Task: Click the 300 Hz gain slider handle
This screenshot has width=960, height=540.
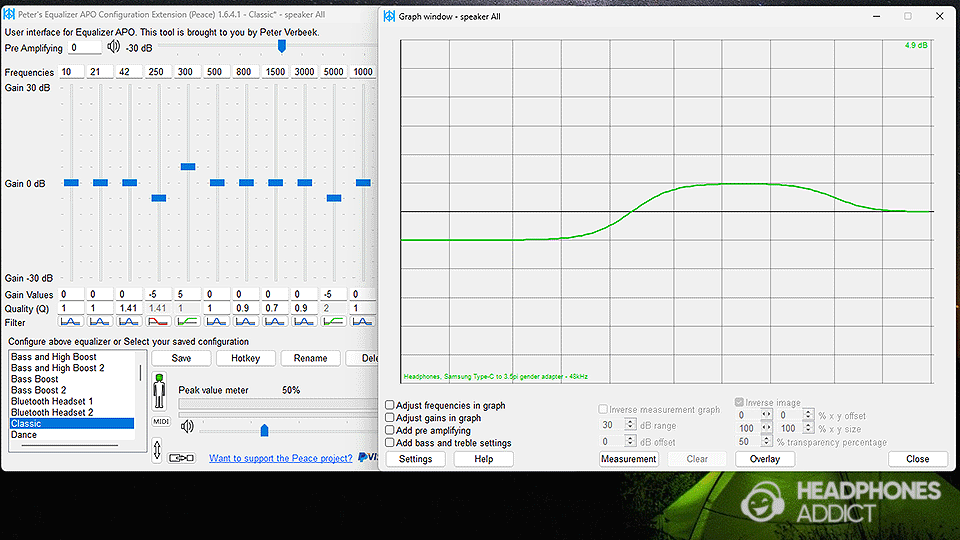Action: (x=188, y=167)
